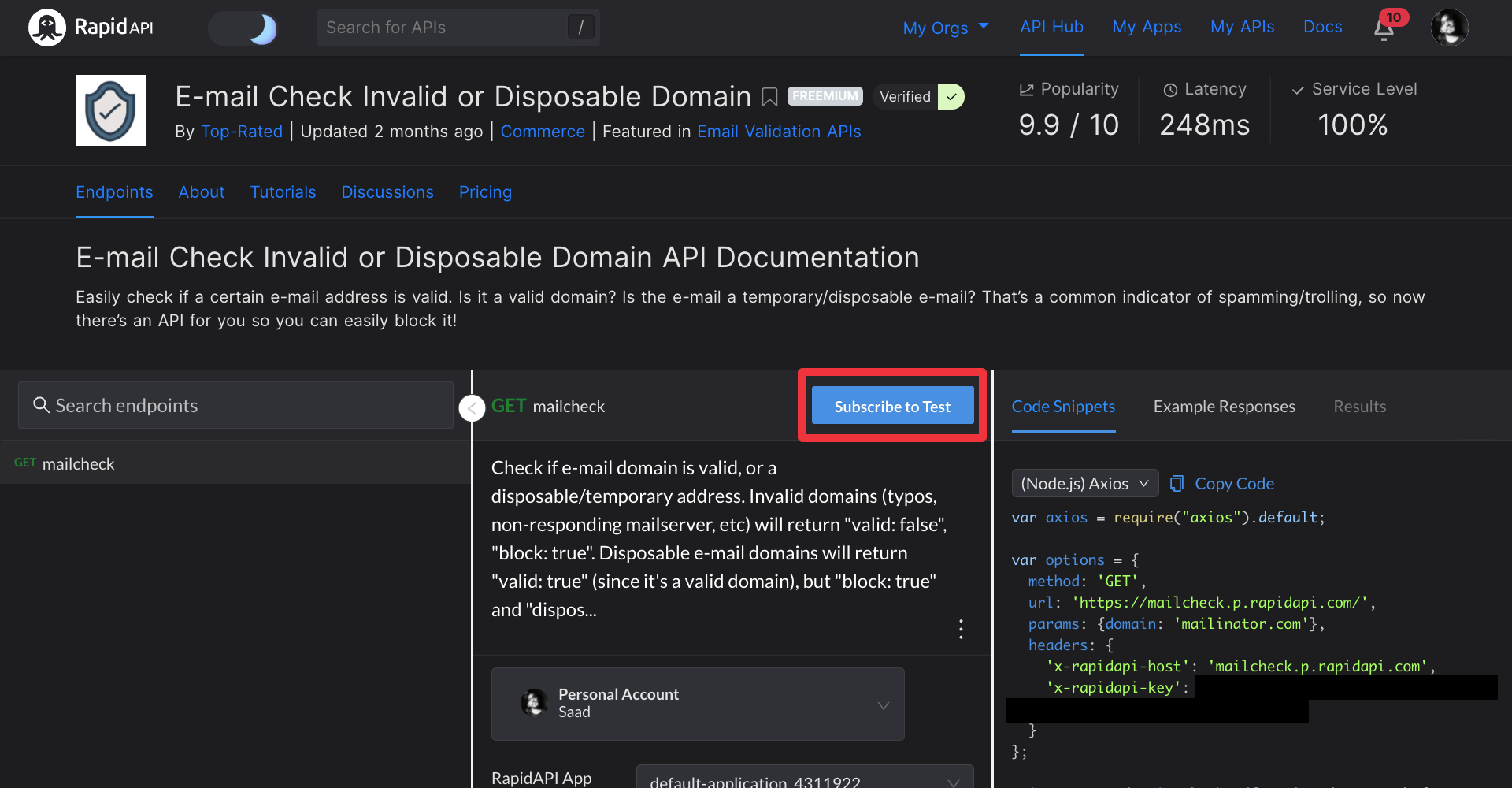Go to My APIs
Image resolution: width=1512 pixels, height=788 pixels.
click(x=1242, y=27)
